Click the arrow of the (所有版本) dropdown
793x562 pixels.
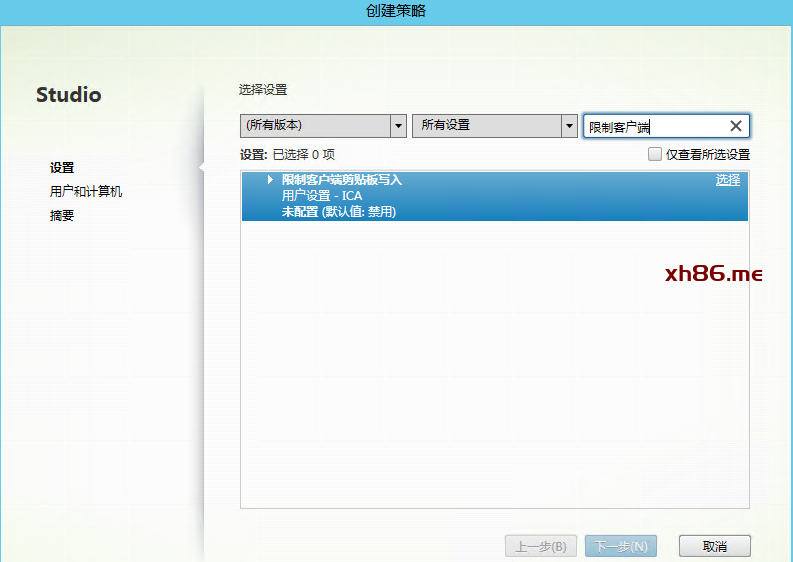(398, 126)
